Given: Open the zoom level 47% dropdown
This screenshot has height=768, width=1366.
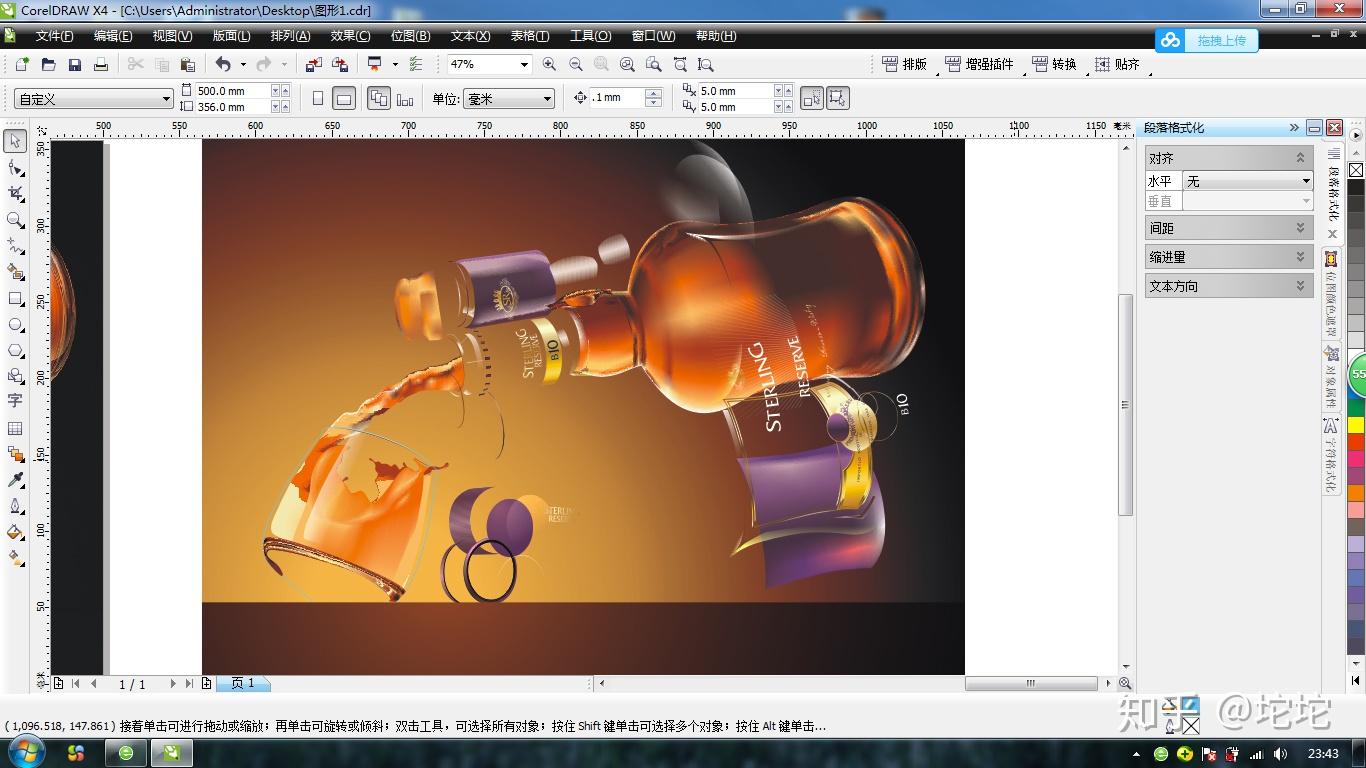Looking at the screenshot, I should click(523, 64).
